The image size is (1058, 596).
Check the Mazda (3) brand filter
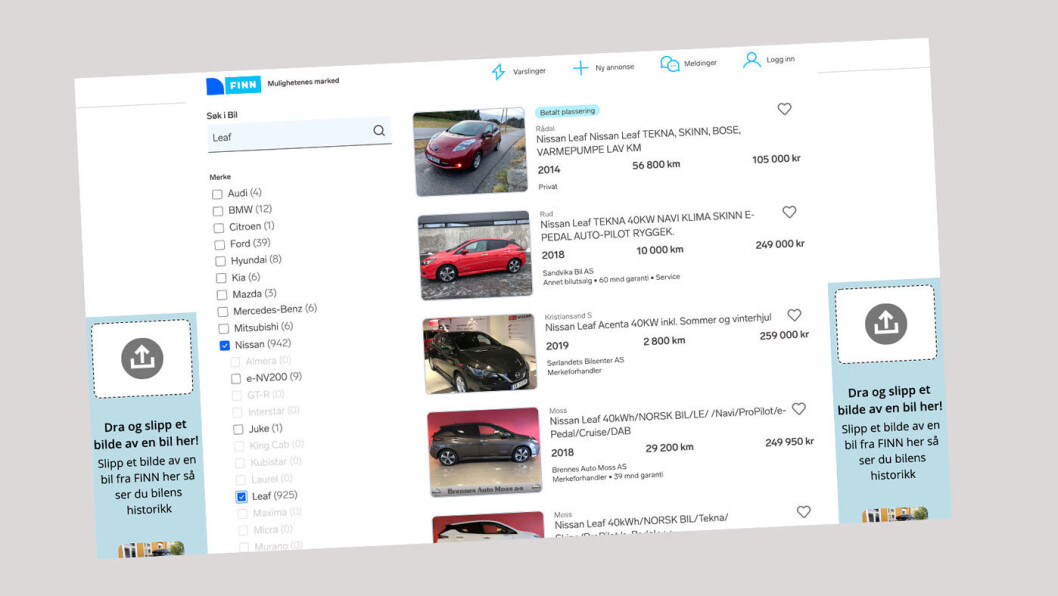pyautogui.click(x=222, y=295)
